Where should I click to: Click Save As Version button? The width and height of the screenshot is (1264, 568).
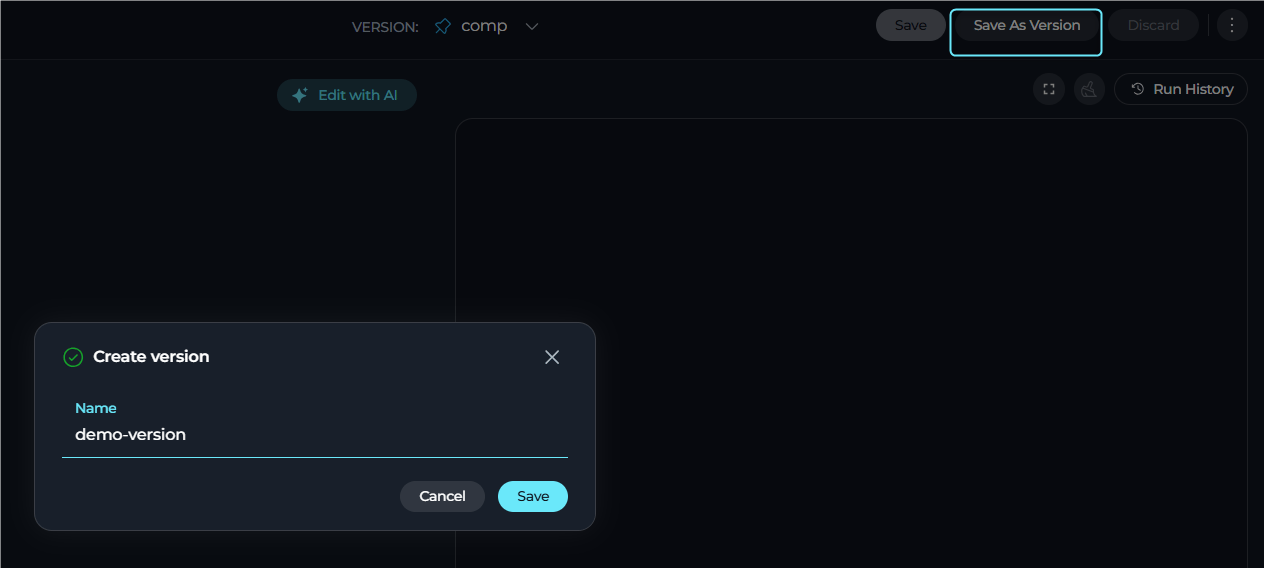1027,25
